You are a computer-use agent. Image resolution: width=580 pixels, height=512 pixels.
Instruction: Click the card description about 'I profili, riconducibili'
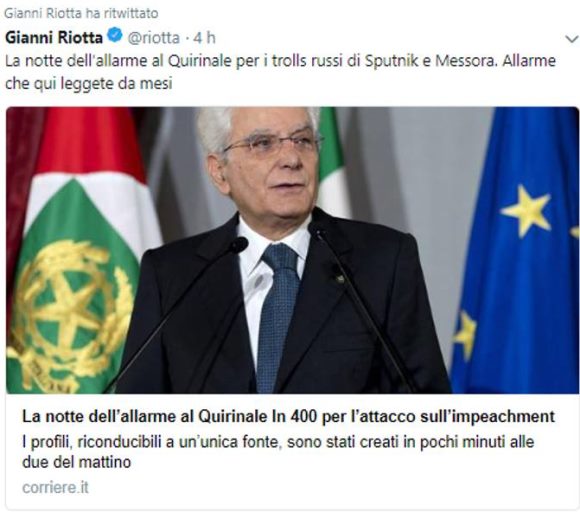tap(278, 452)
